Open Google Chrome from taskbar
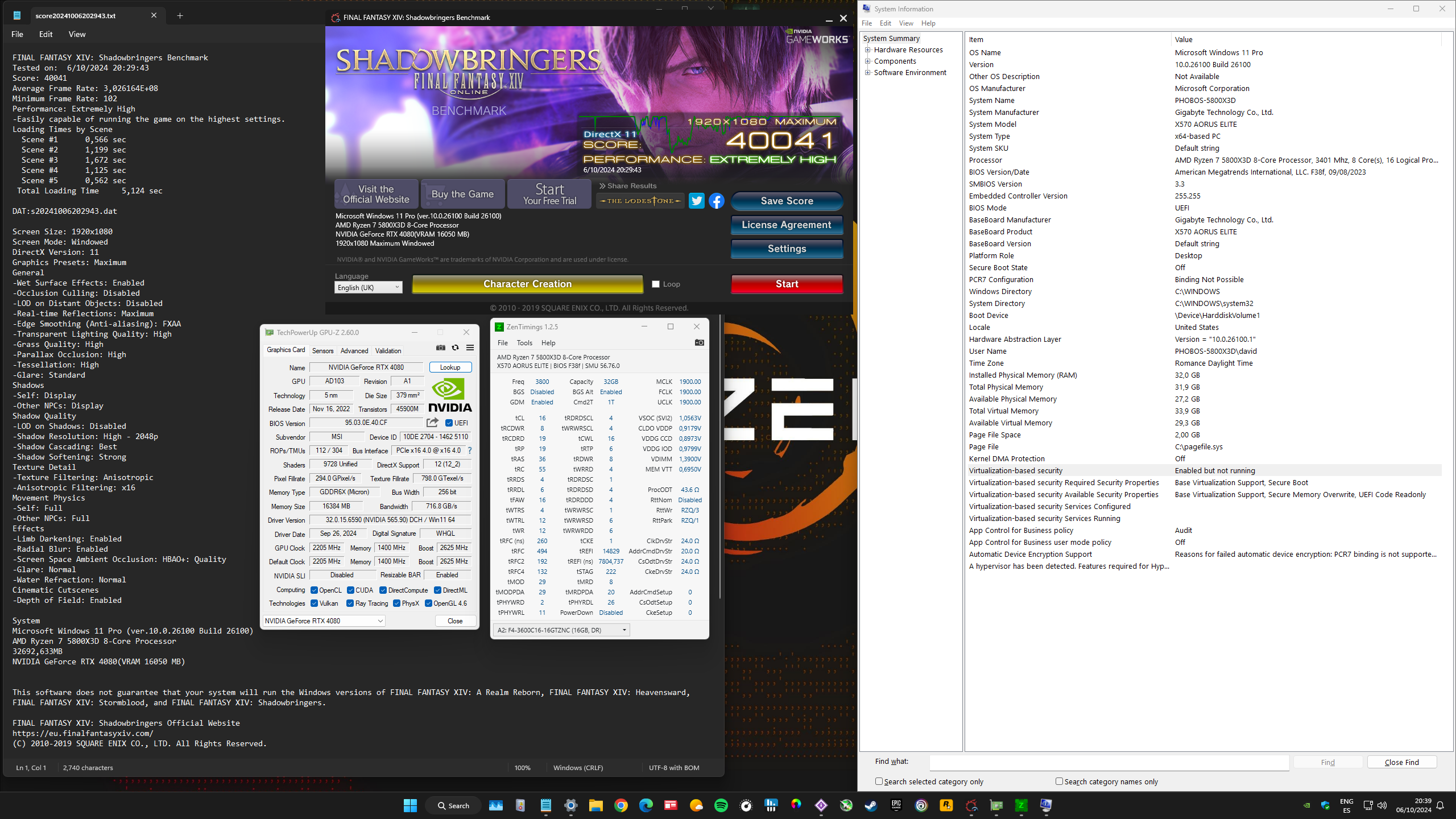This screenshot has width=1456, height=819. 621,805
